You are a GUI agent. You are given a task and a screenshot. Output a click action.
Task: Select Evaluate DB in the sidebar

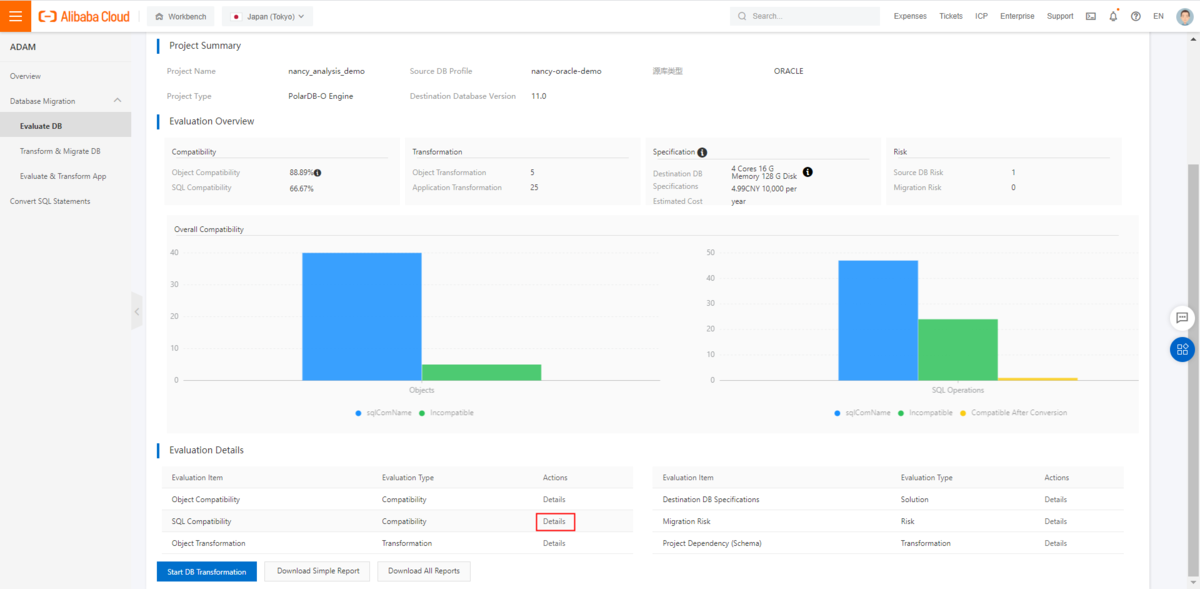pyautogui.click(x=65, y=126)
